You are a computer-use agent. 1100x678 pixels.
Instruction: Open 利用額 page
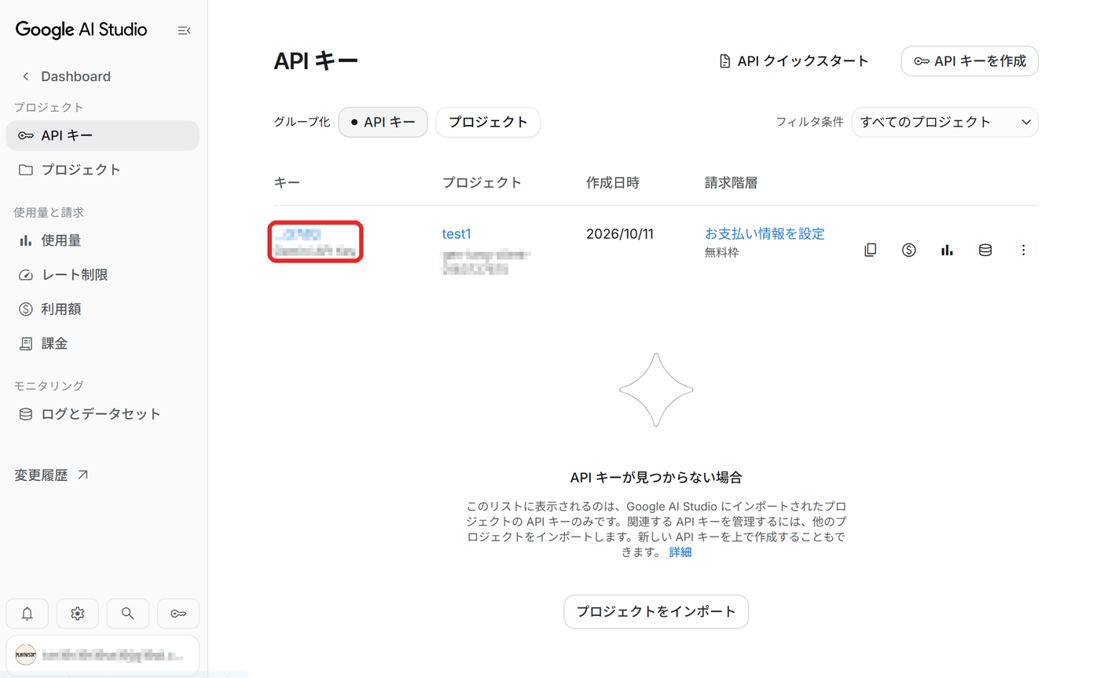tap(102, 309)
